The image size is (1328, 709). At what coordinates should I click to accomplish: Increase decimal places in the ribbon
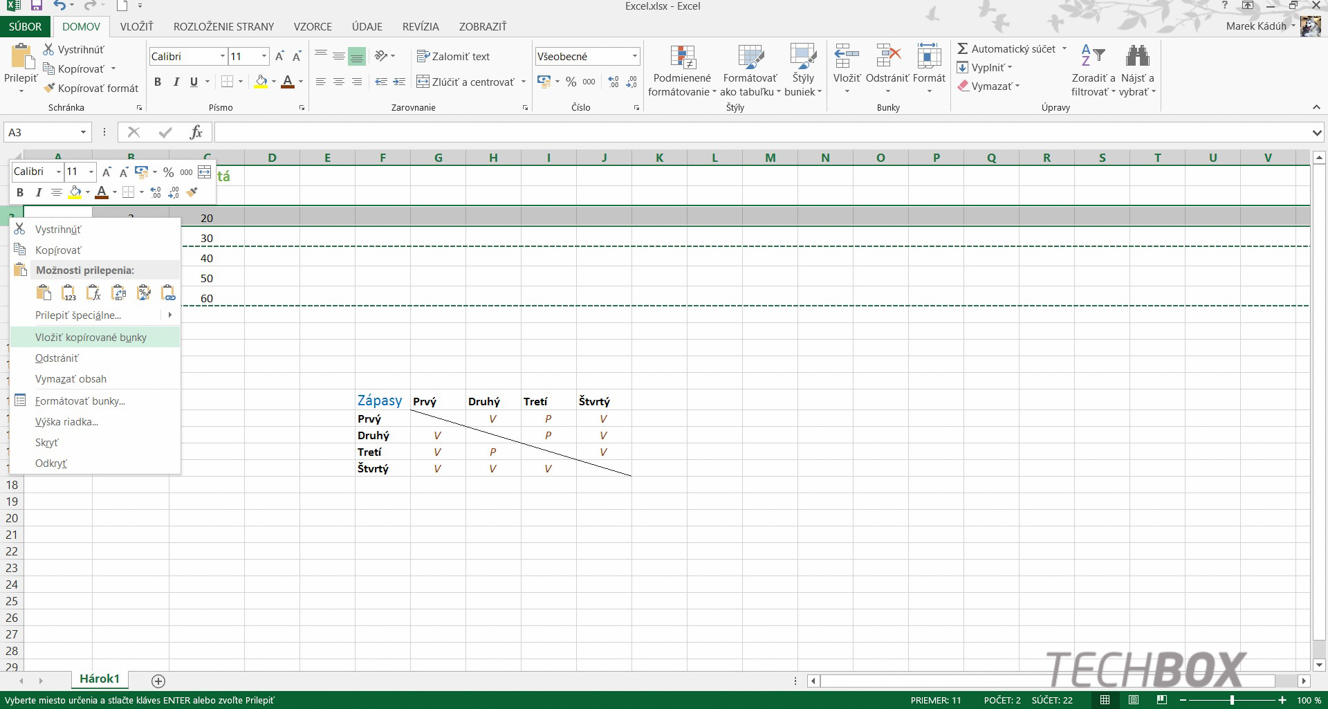[x=613, y=82]
